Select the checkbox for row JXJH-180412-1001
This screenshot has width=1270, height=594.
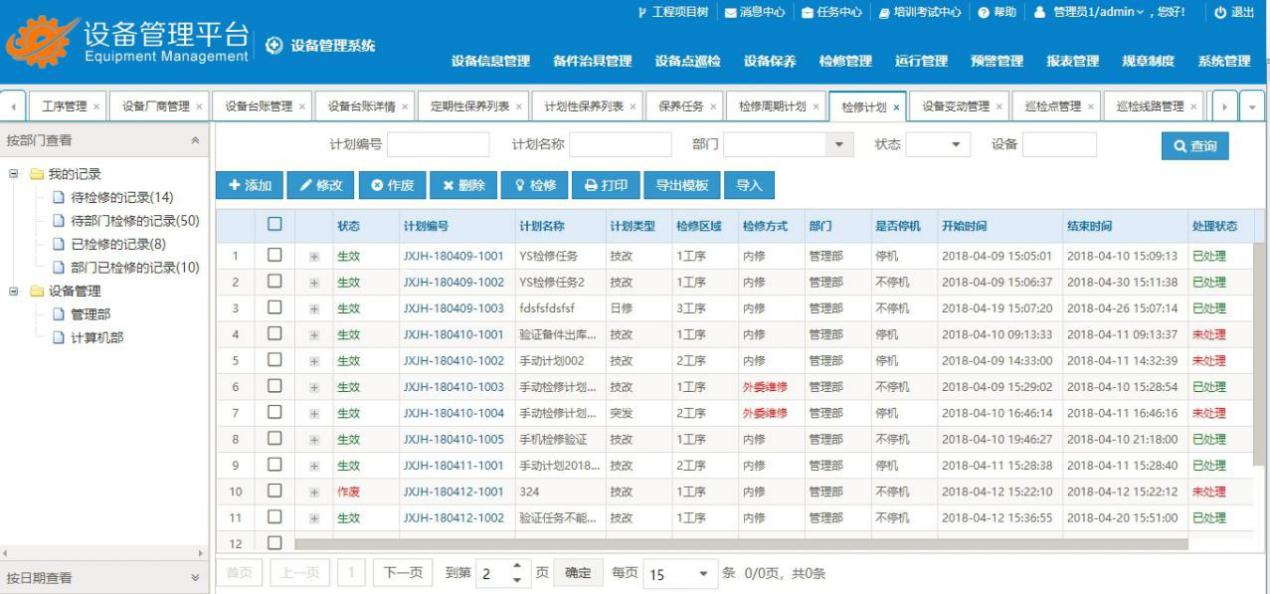[x=274, y=491]
